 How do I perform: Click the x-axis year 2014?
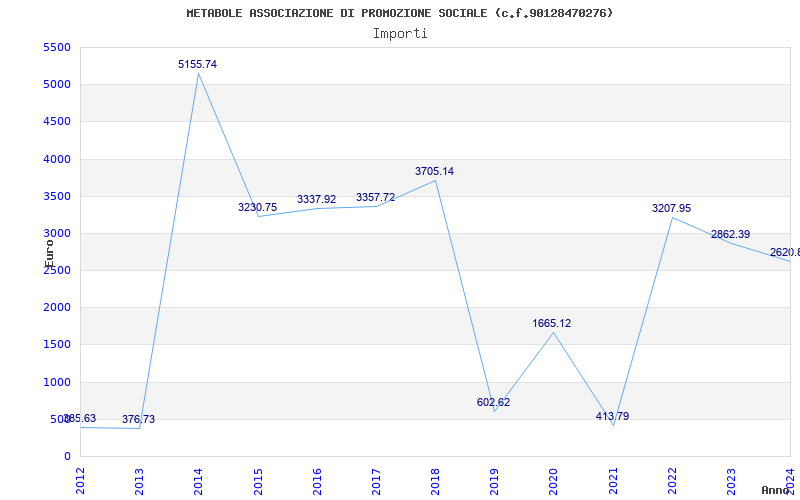click(x=198, y=481)
